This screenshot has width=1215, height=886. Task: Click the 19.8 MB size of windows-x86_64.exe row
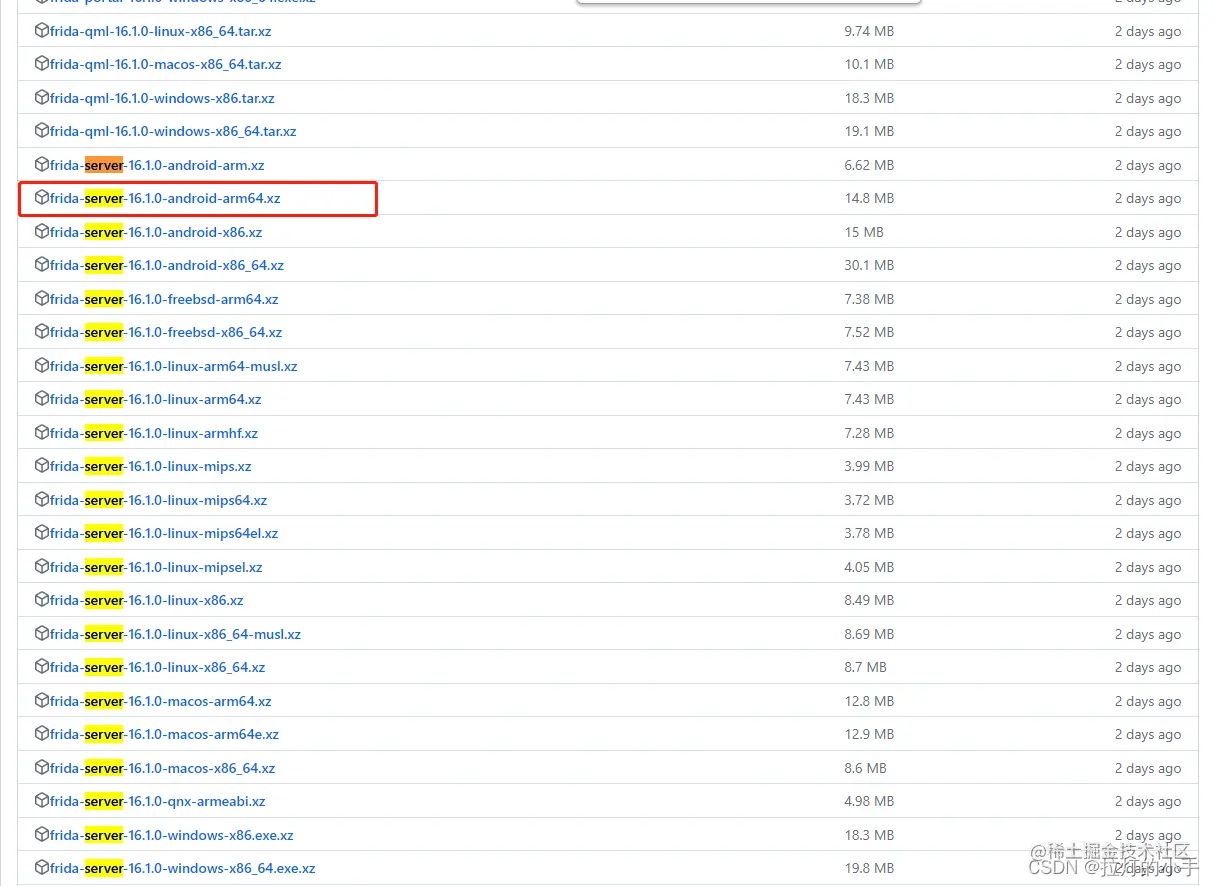[x=869, y=868]
